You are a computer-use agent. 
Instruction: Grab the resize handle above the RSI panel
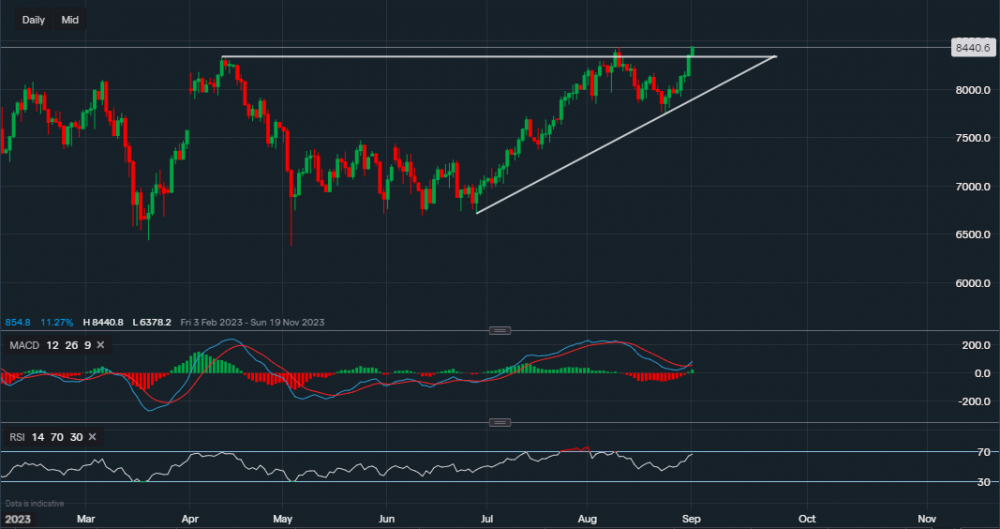tap(500, 422)
